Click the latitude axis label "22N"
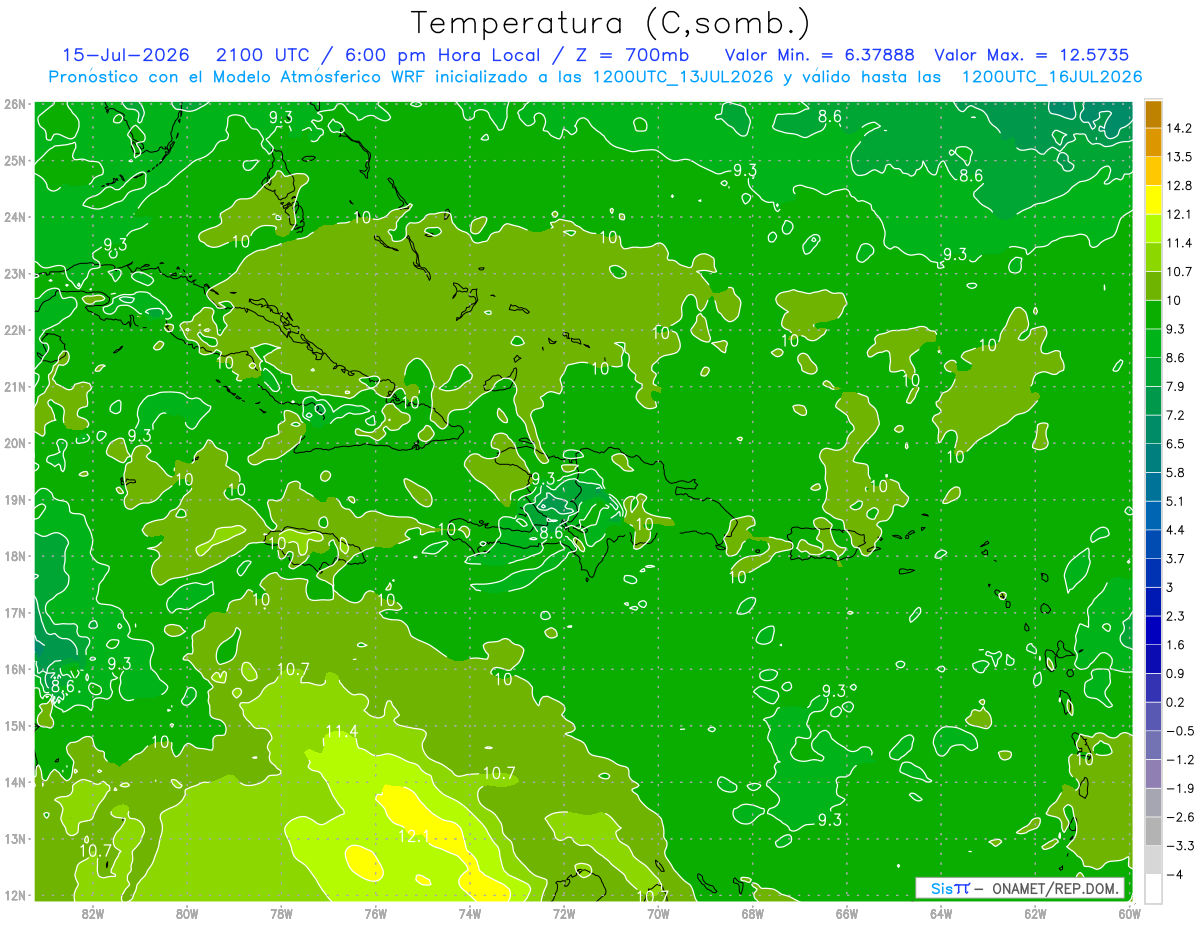The height and width of the screenshot is (927, 1200). 15,330
